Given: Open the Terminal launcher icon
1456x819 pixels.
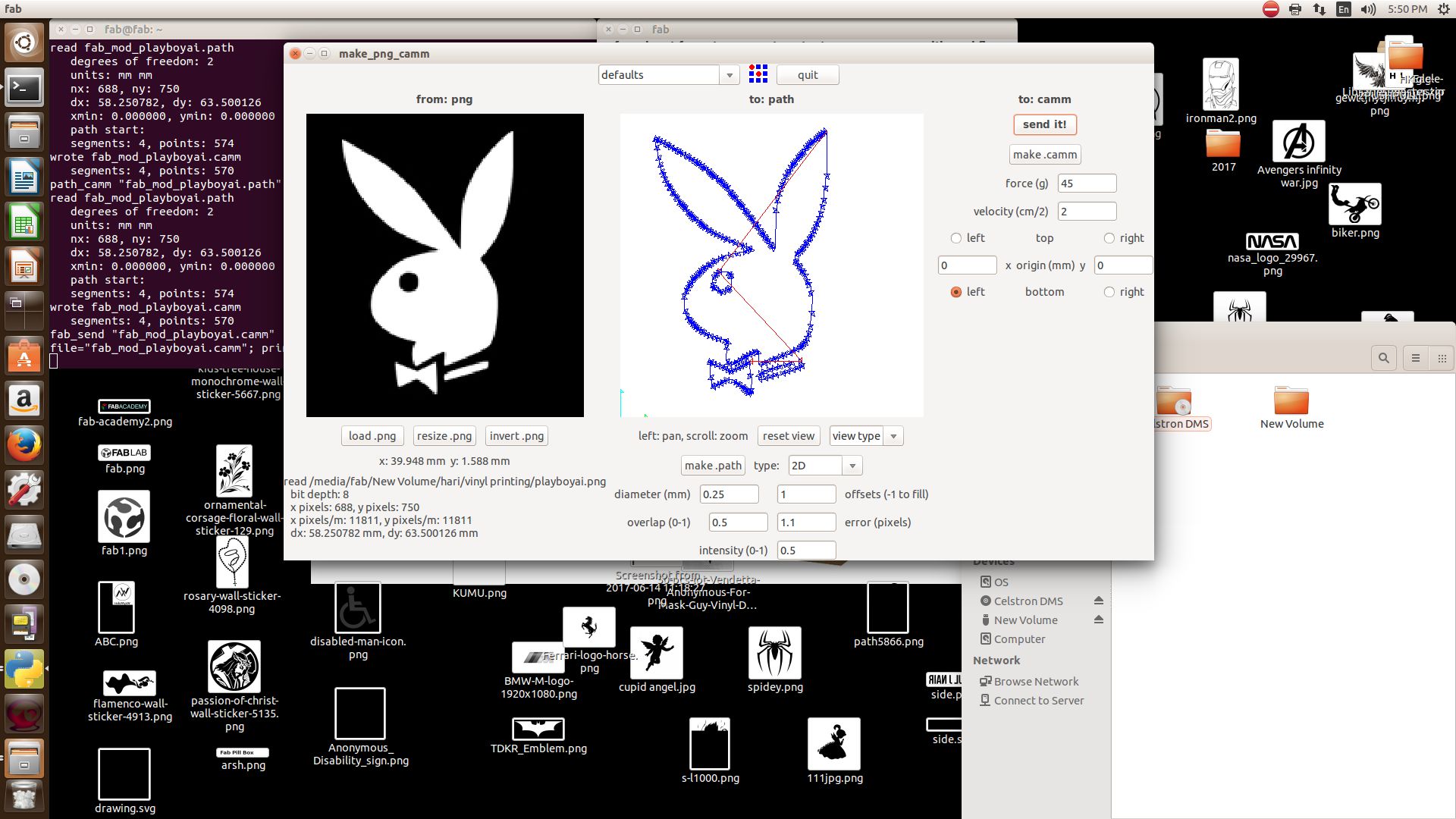Looking at the screenshot, I should (24, 89).
